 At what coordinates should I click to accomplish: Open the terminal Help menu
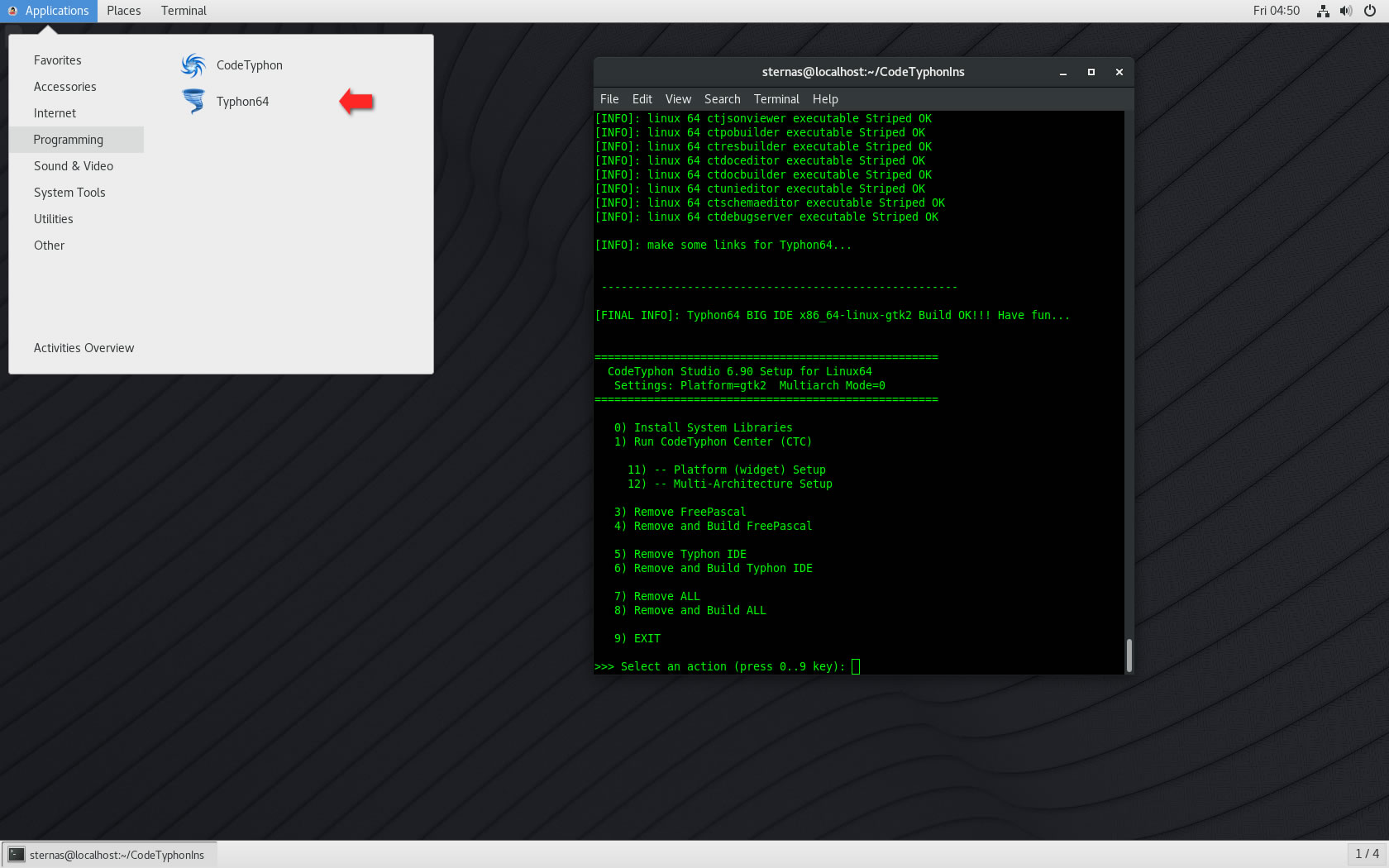[x=825, y=99]
